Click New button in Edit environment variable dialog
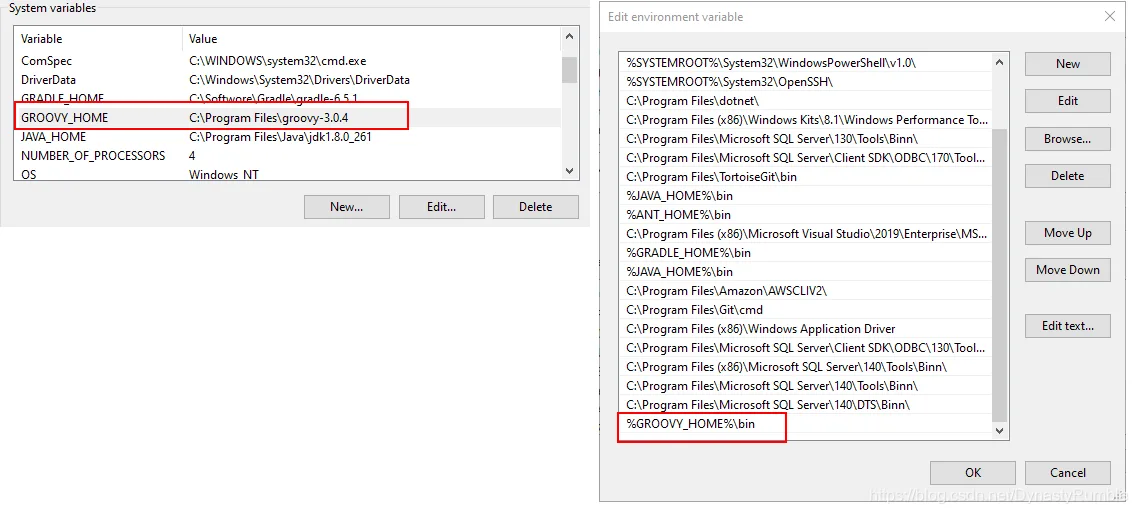Image resolution: width=1138 pixels, height=514 pixels. click(x=1068, y=64)
